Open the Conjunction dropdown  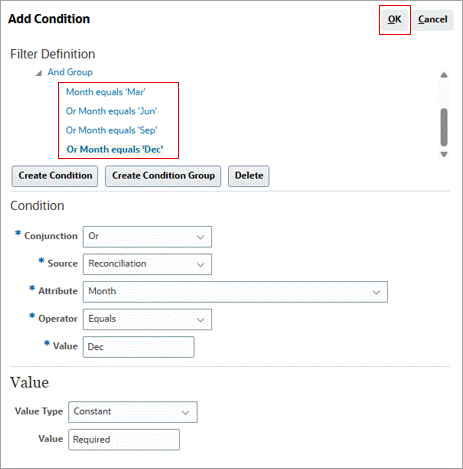coord(147,237)
